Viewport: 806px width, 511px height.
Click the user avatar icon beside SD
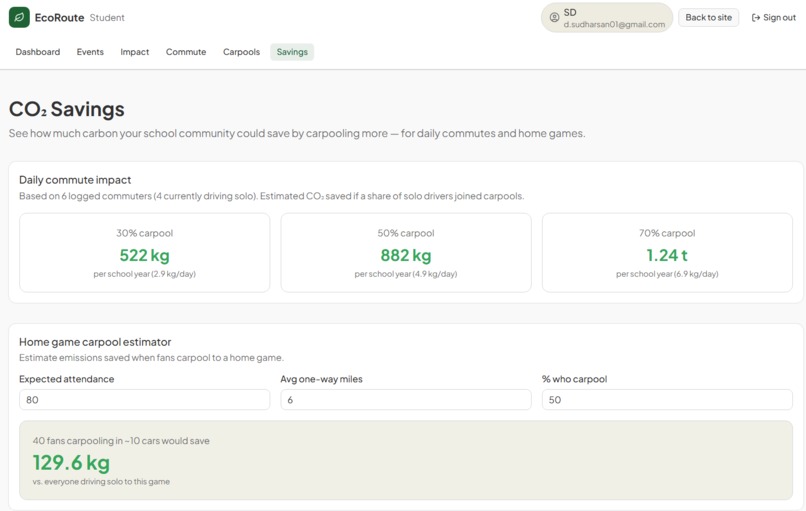coord(554,17)
